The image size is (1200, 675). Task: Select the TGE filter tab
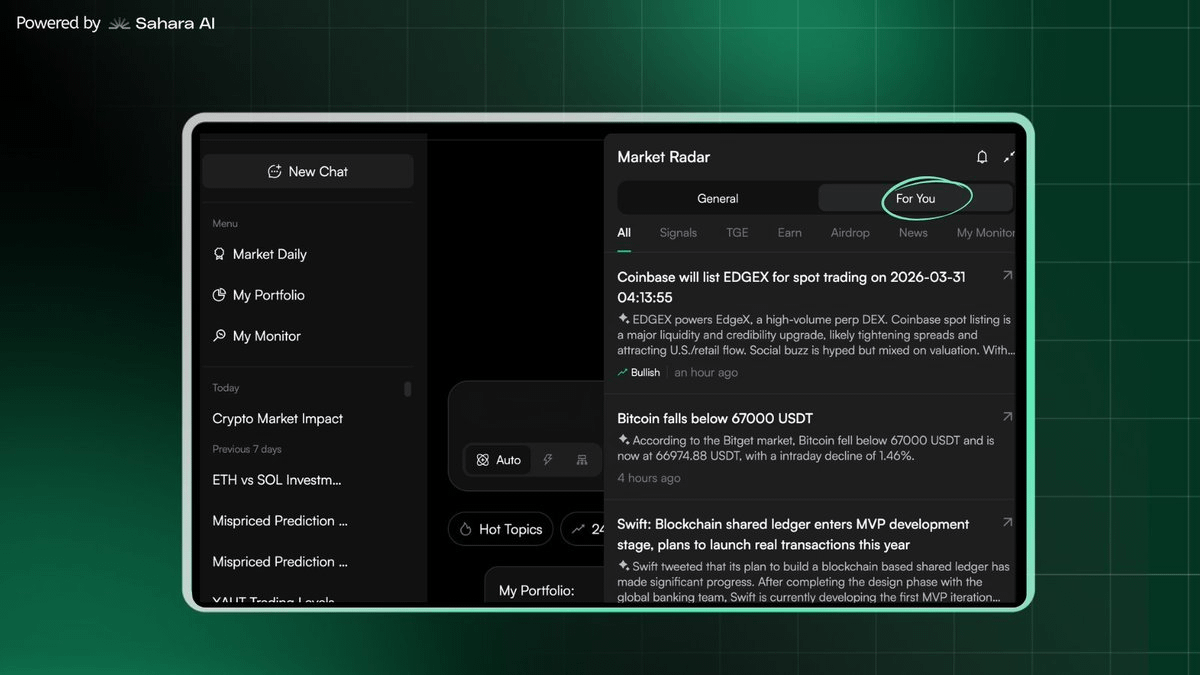tap(737, 232)
